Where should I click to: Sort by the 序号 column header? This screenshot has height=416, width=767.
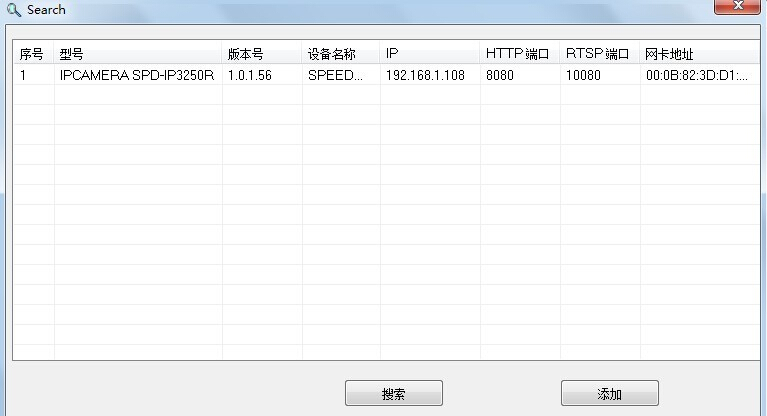point(32,54)
